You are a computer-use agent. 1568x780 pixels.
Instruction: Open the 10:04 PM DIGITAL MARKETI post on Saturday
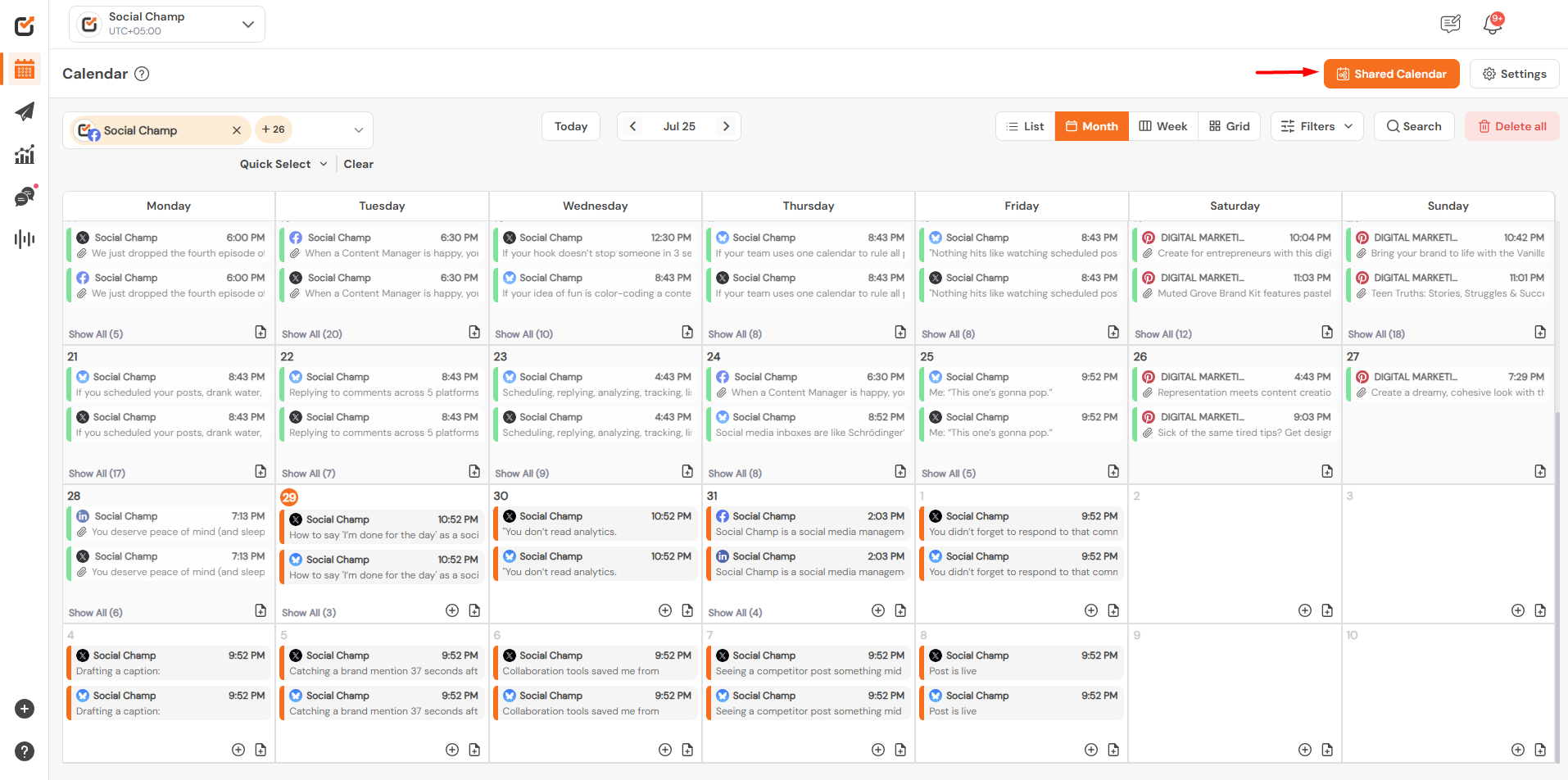(1236, 245)
